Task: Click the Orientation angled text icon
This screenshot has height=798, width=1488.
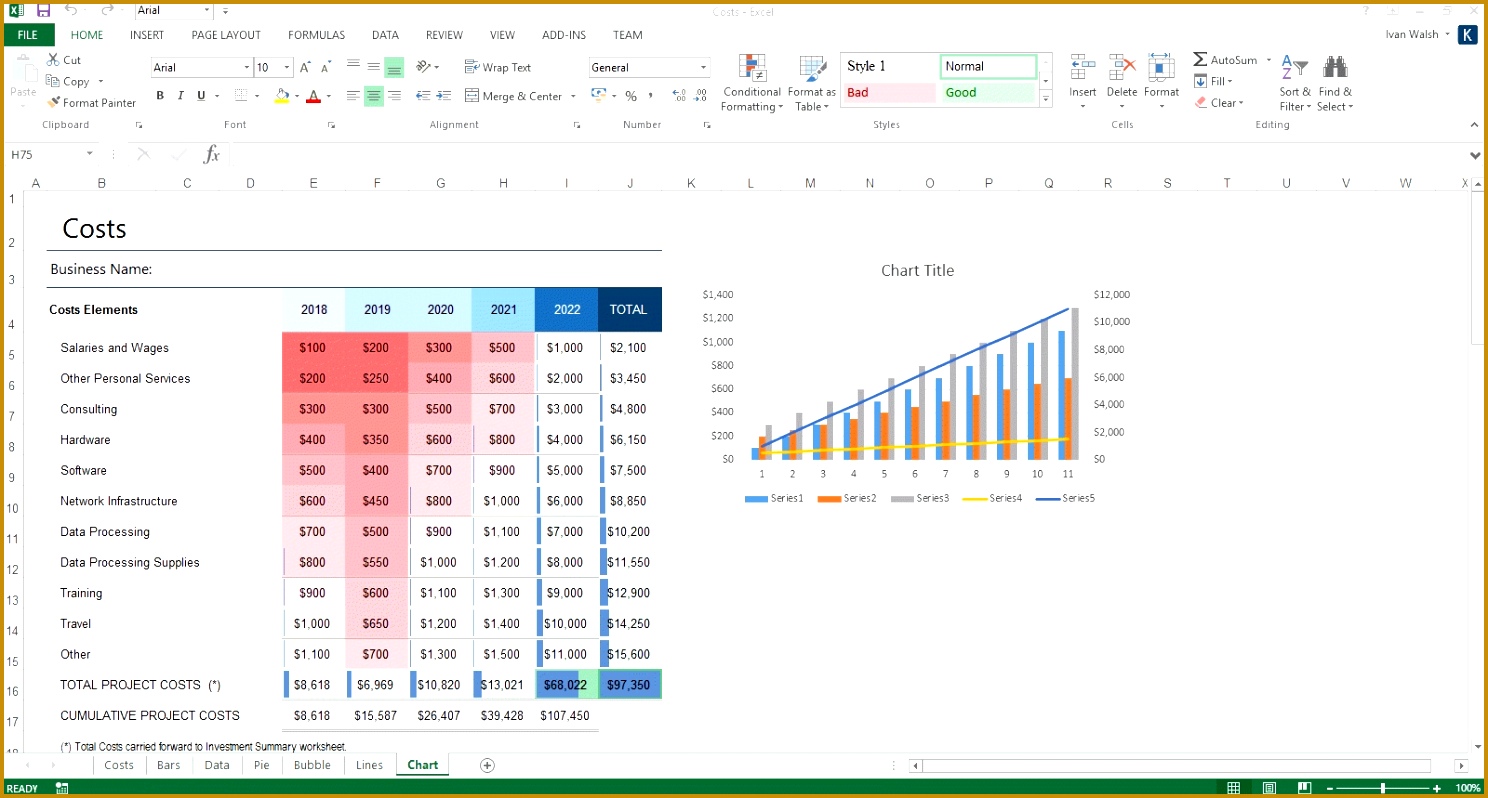Action: (424, 67)
